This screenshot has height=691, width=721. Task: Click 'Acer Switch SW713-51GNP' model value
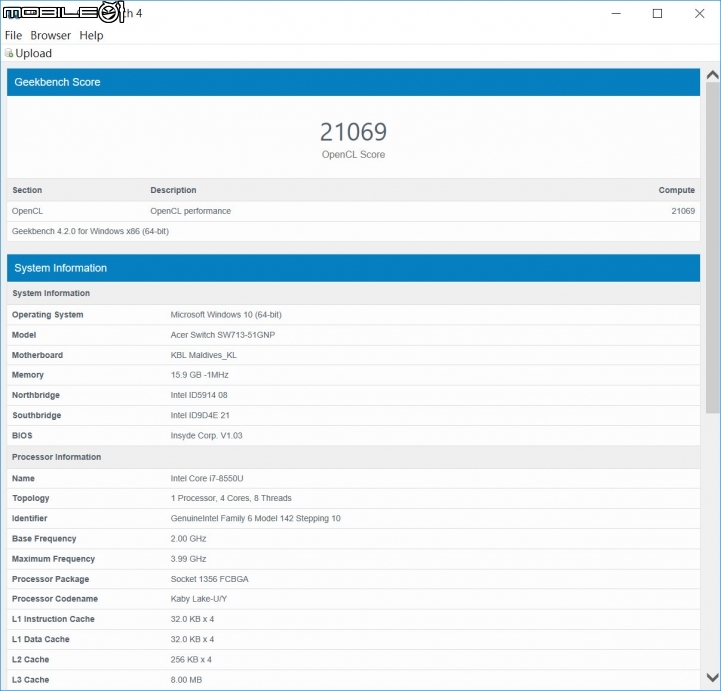223,335
